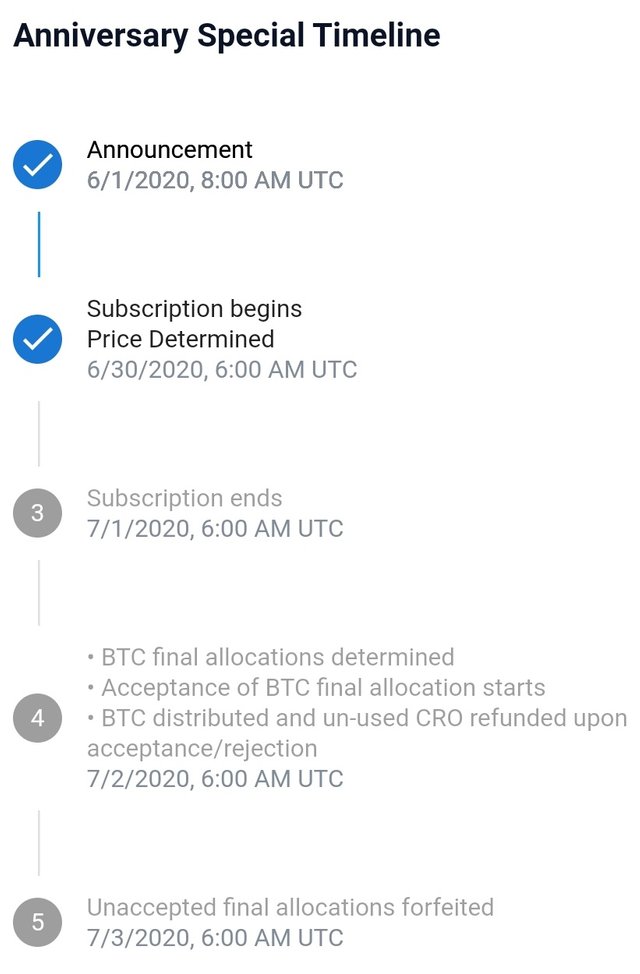
Task: Click the Subscription begins label
Action: point(194,309)
